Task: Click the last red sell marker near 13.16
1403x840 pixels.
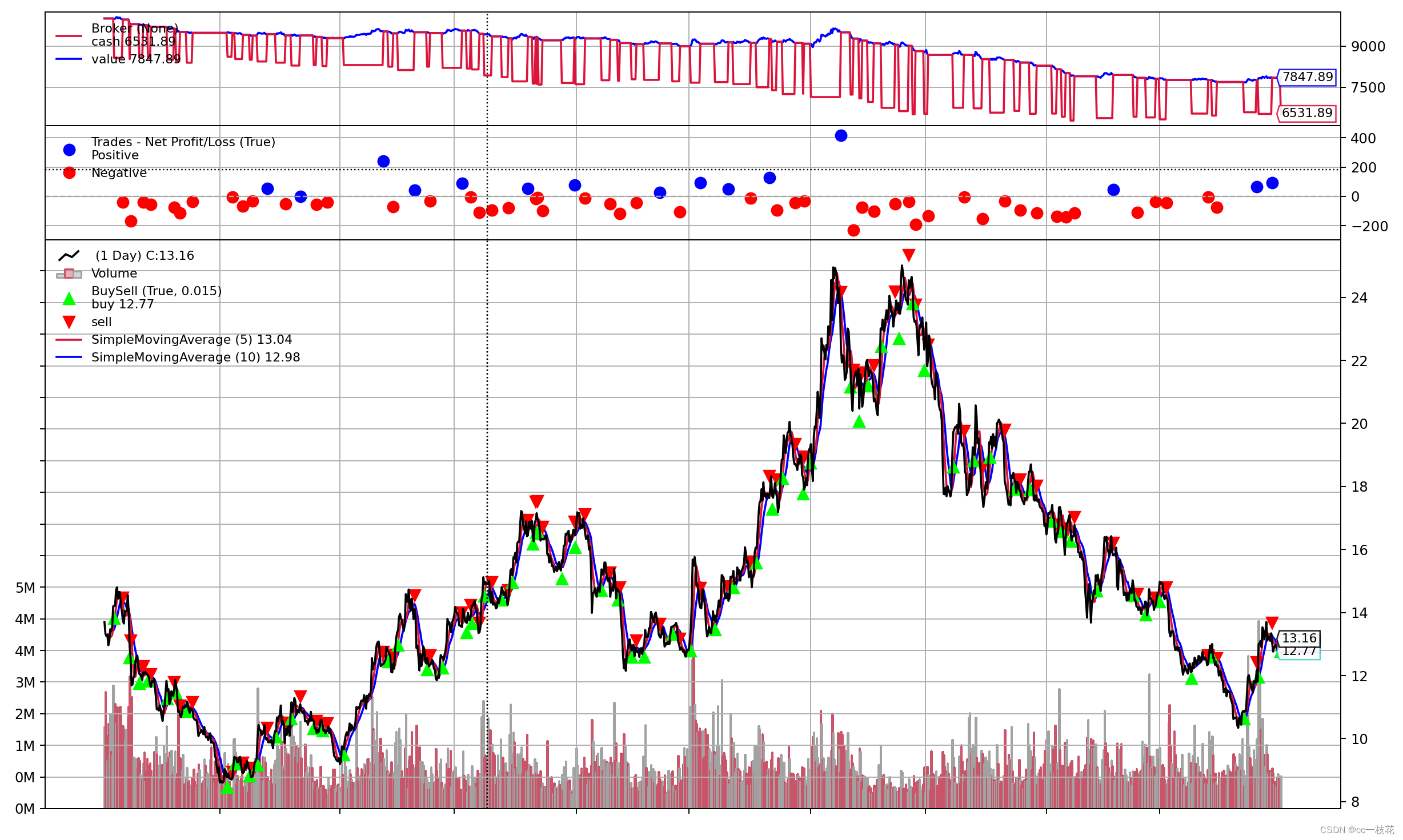Action: tap(1272, 622)
